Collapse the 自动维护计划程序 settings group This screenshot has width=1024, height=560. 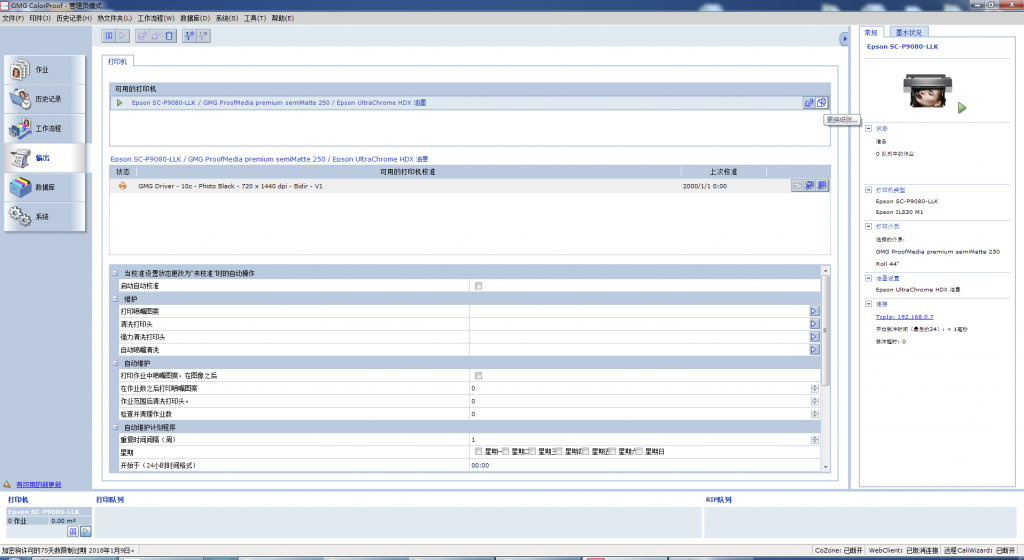click(x=116, y=428)
